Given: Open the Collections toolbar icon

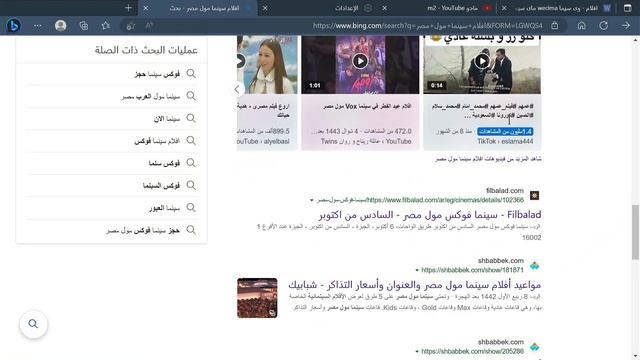Looking at the screenshot, I should coord(84,26).
